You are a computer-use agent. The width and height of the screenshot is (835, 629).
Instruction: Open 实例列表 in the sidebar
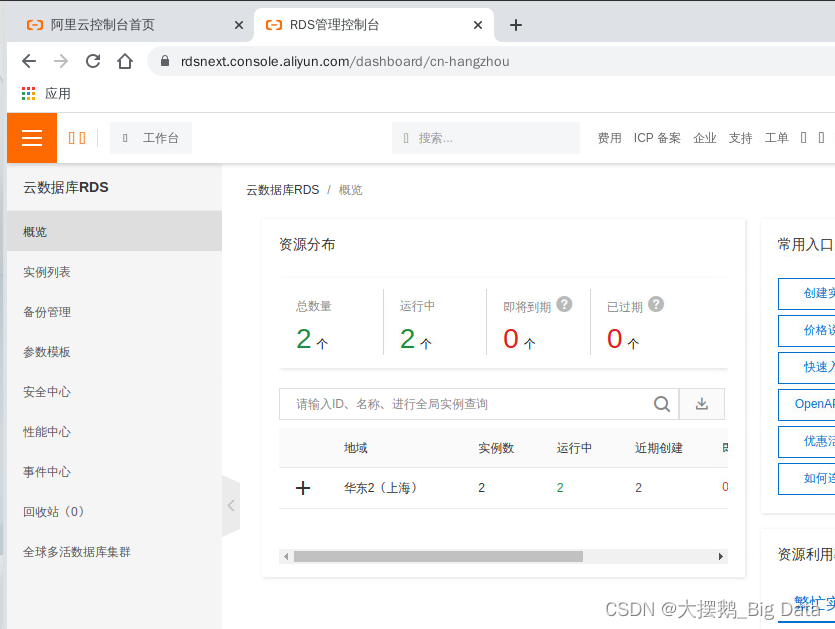click(x=114, y=272)
